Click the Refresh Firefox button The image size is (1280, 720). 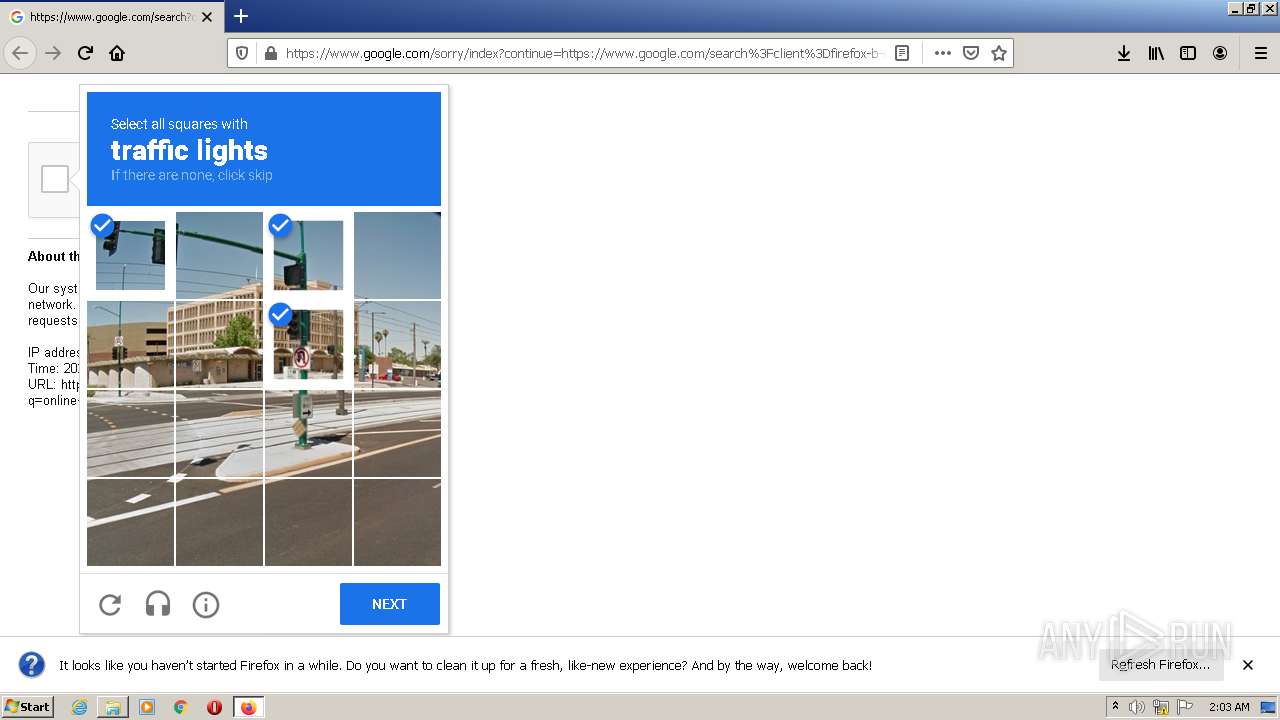point(1160,665)
